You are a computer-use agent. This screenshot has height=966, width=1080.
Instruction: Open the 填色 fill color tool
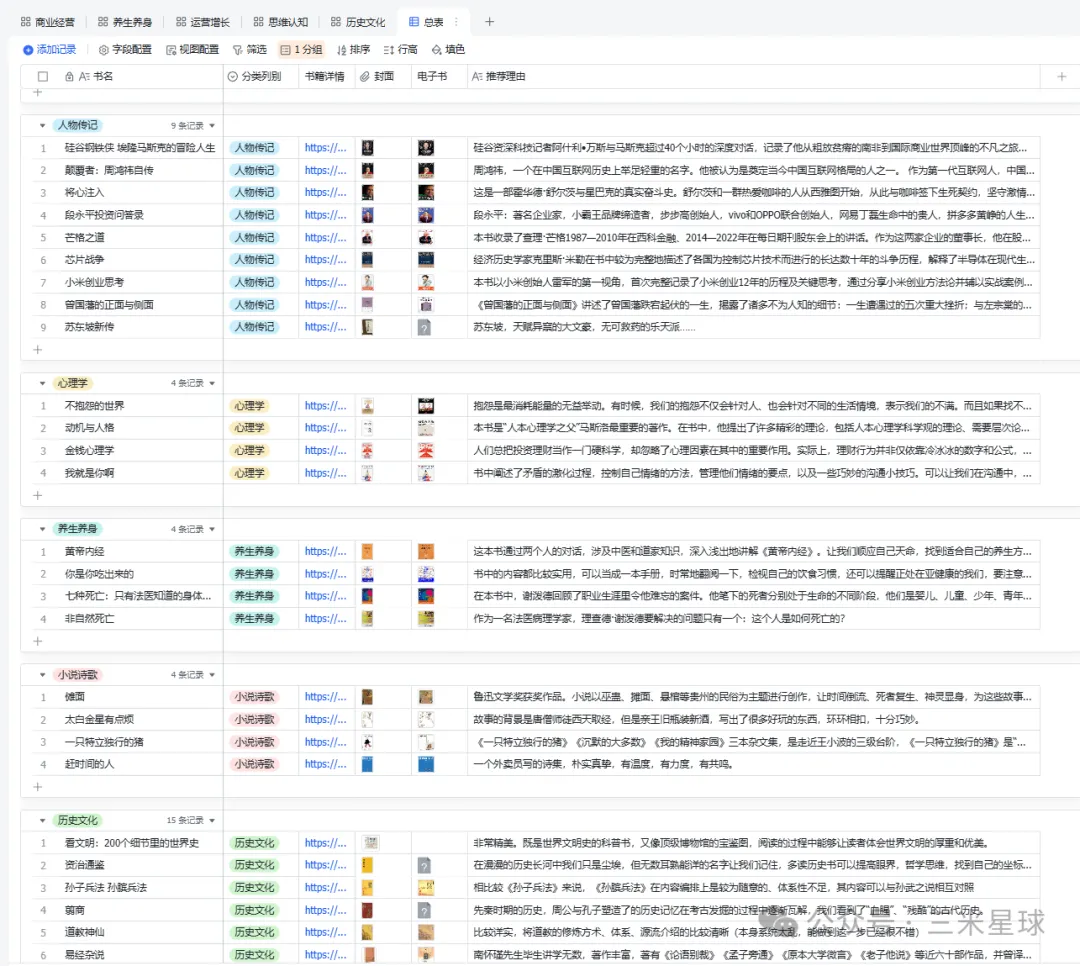pos(448,49)
